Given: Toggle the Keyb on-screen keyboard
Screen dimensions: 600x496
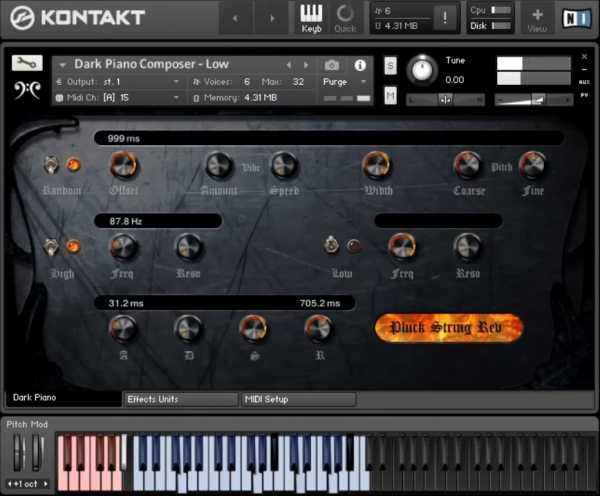Looking at the screenshot, I should coord(311,18).
